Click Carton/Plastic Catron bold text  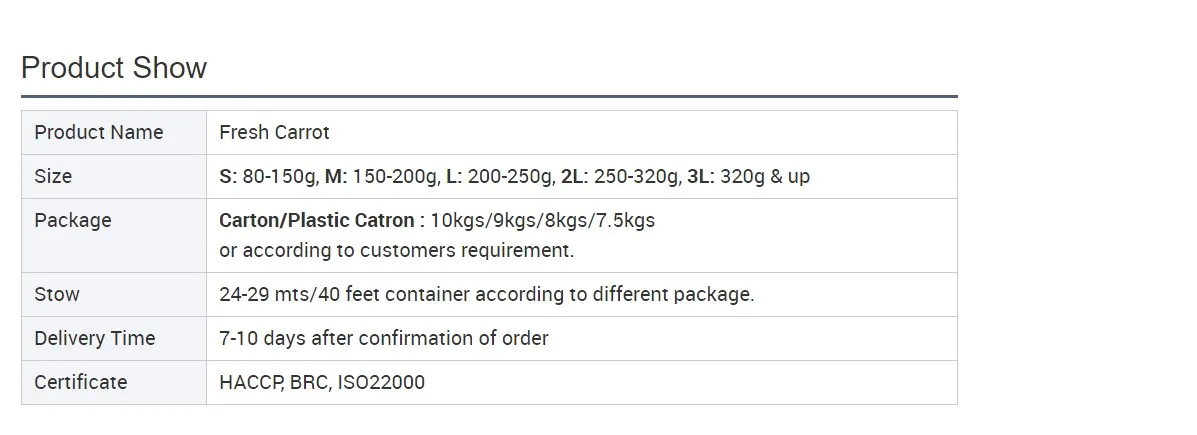[316, 220]
